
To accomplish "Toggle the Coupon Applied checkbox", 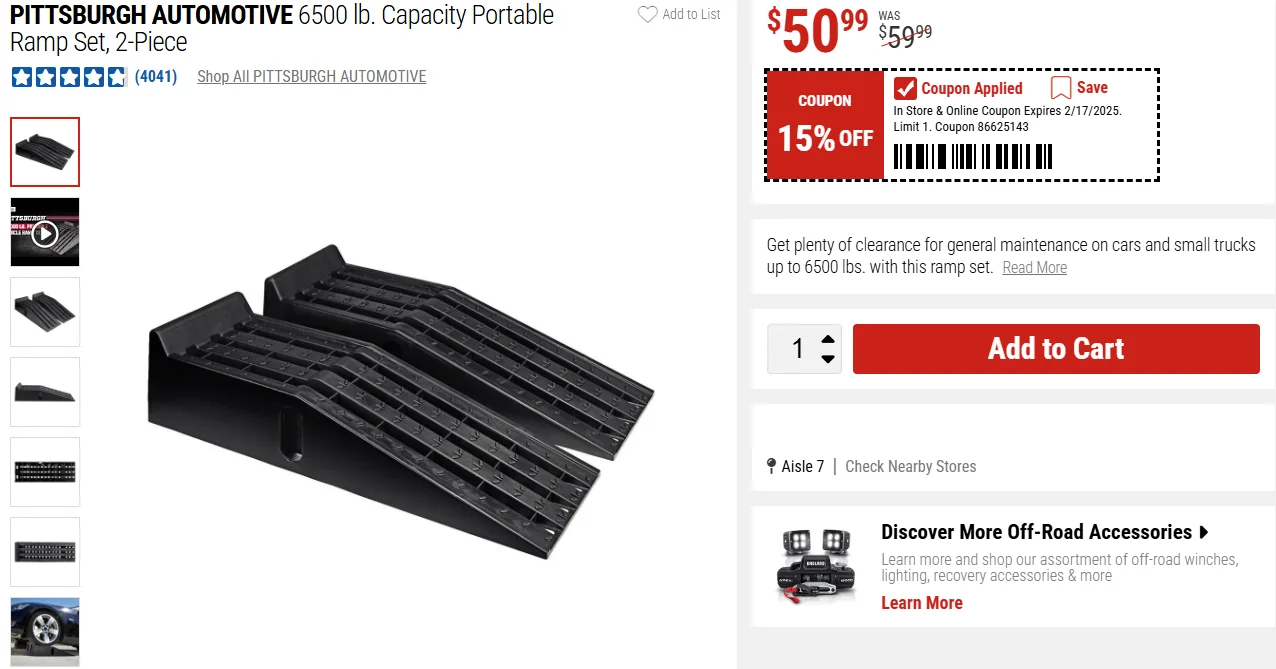I will point(905,88).
